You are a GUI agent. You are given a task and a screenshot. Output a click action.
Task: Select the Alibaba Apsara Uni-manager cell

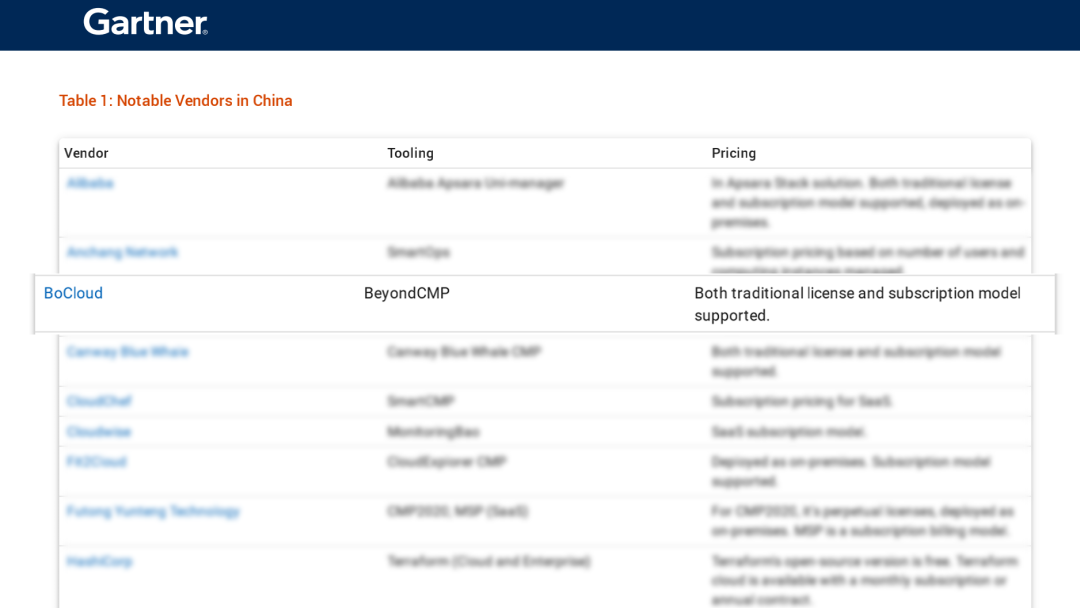click(x=476, y=183)
